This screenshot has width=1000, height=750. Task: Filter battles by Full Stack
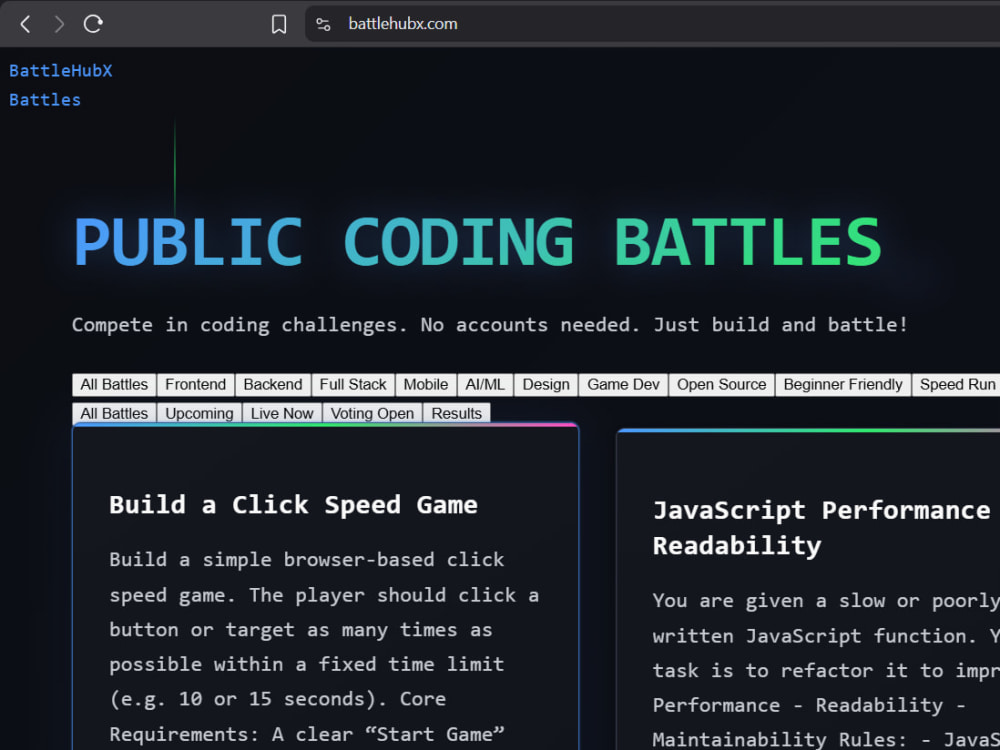click(x=353, y=385)
